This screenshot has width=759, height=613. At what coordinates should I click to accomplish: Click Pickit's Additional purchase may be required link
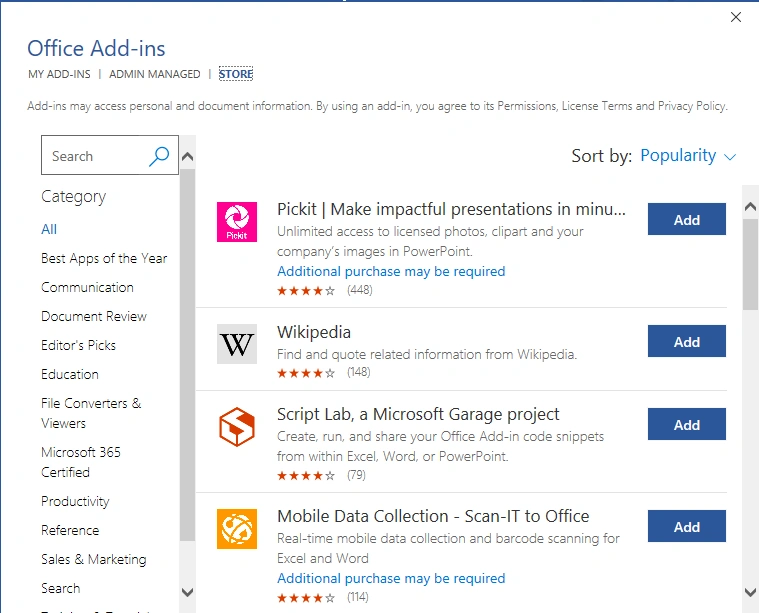(391, 271)
